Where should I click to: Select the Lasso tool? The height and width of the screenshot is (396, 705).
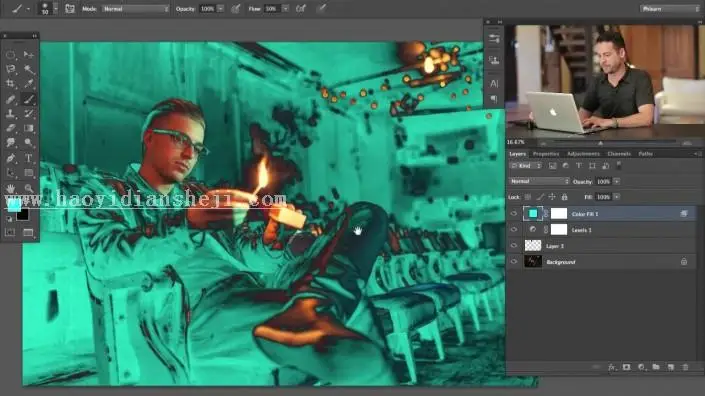tap(10, 69)
